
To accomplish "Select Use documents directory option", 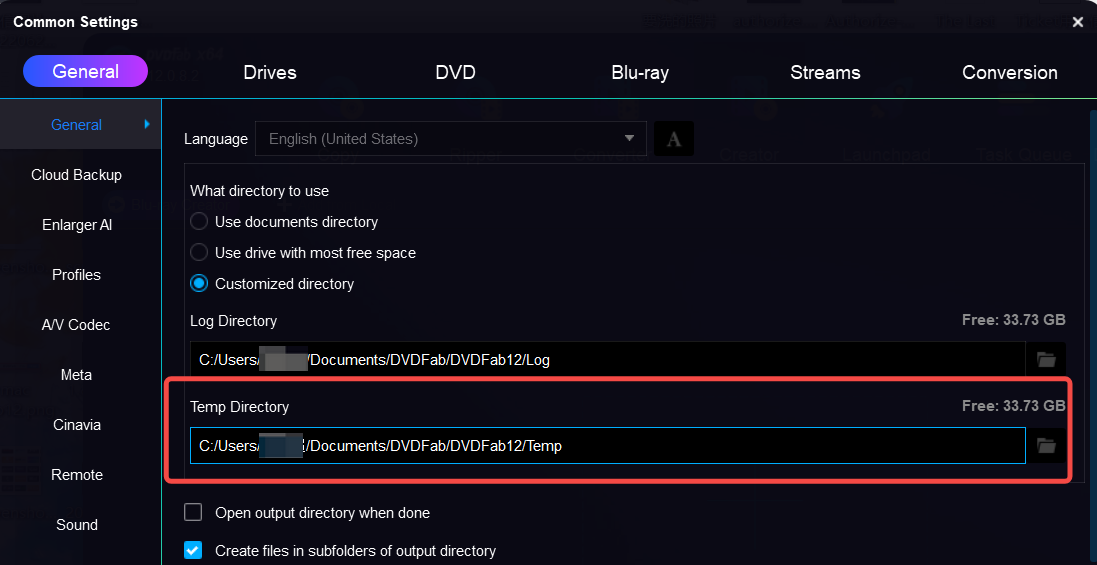I will coord(199,222).
